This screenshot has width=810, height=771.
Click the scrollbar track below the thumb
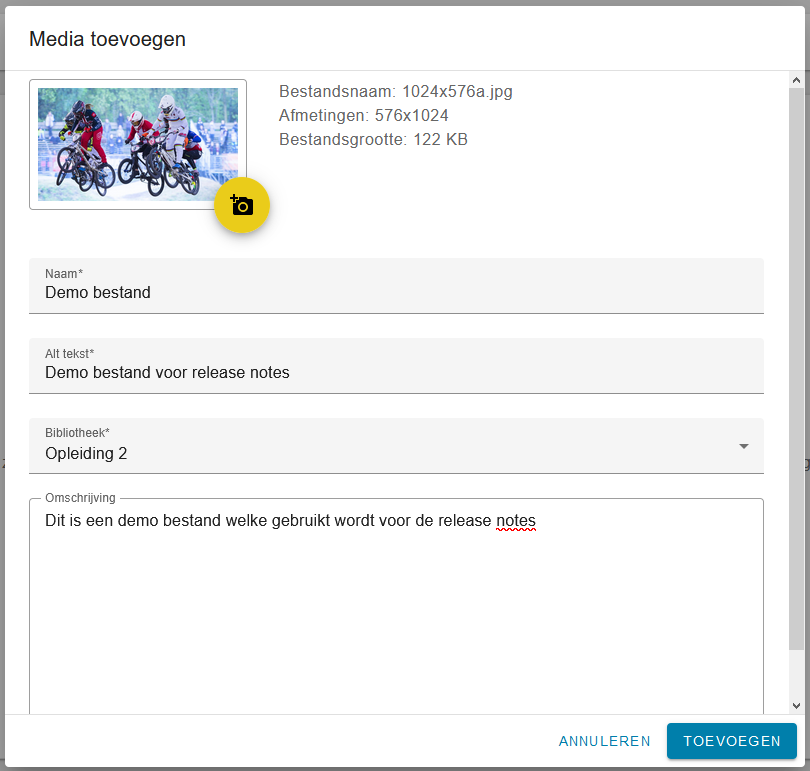(796, 674)
